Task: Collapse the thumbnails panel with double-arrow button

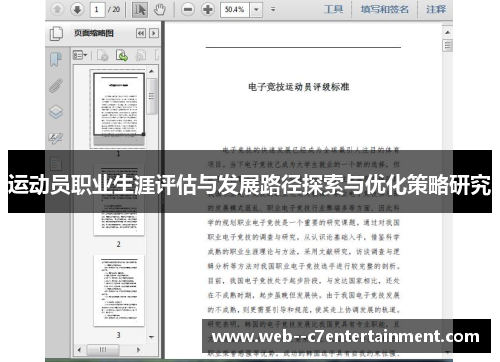Action: click(x=141, y=33)
